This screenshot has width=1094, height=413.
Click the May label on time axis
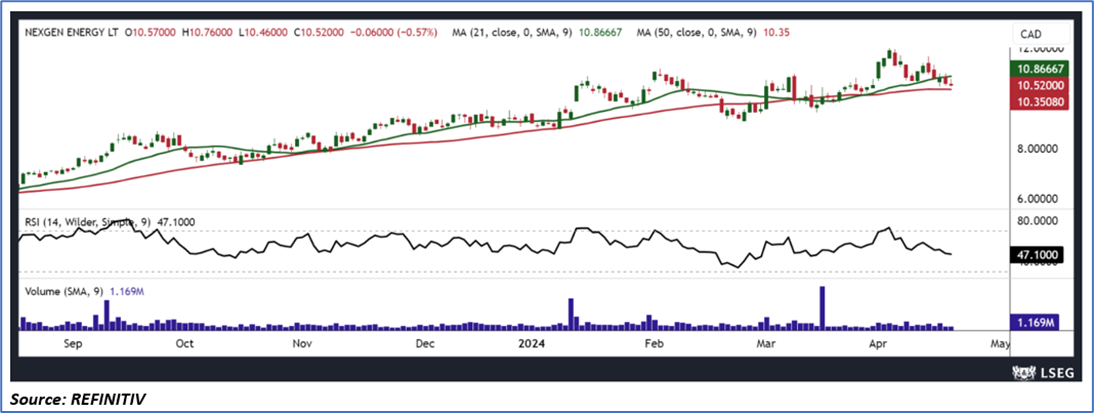coord(1000,344)
